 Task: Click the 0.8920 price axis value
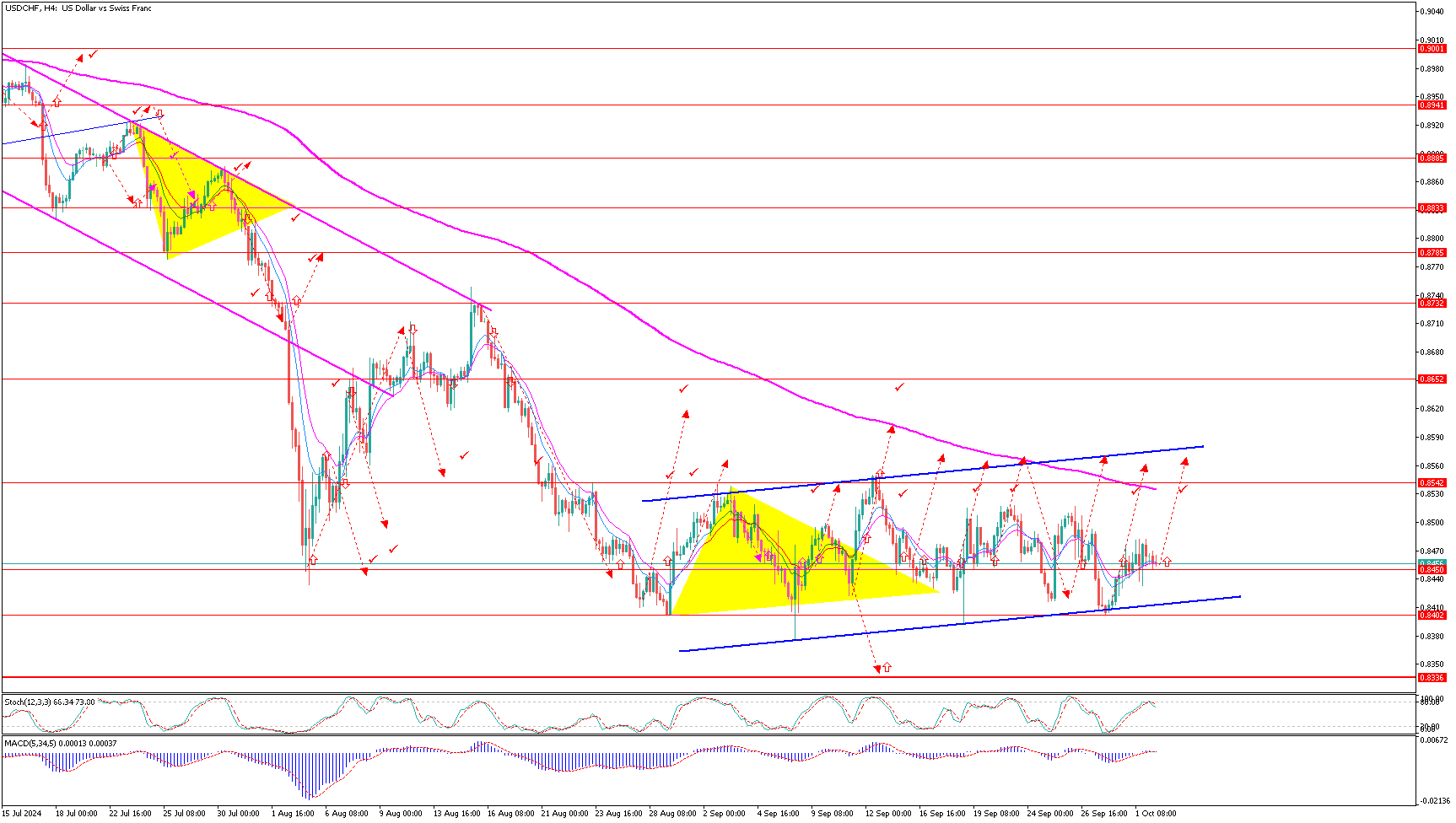1432,126
